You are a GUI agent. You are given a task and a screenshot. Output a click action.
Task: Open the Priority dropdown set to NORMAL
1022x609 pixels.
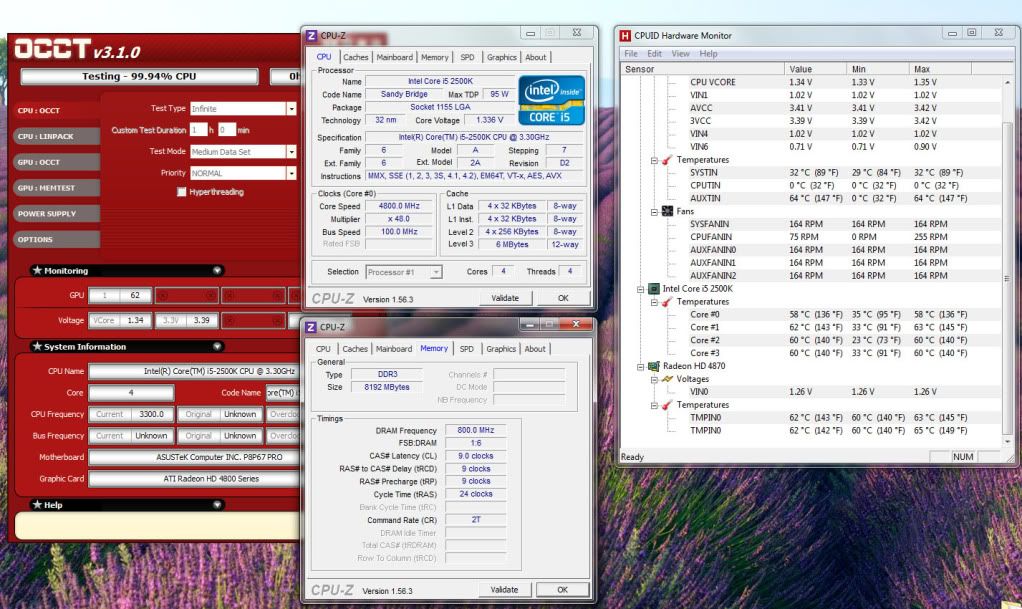pyautogui.click(x=291, y=173)
